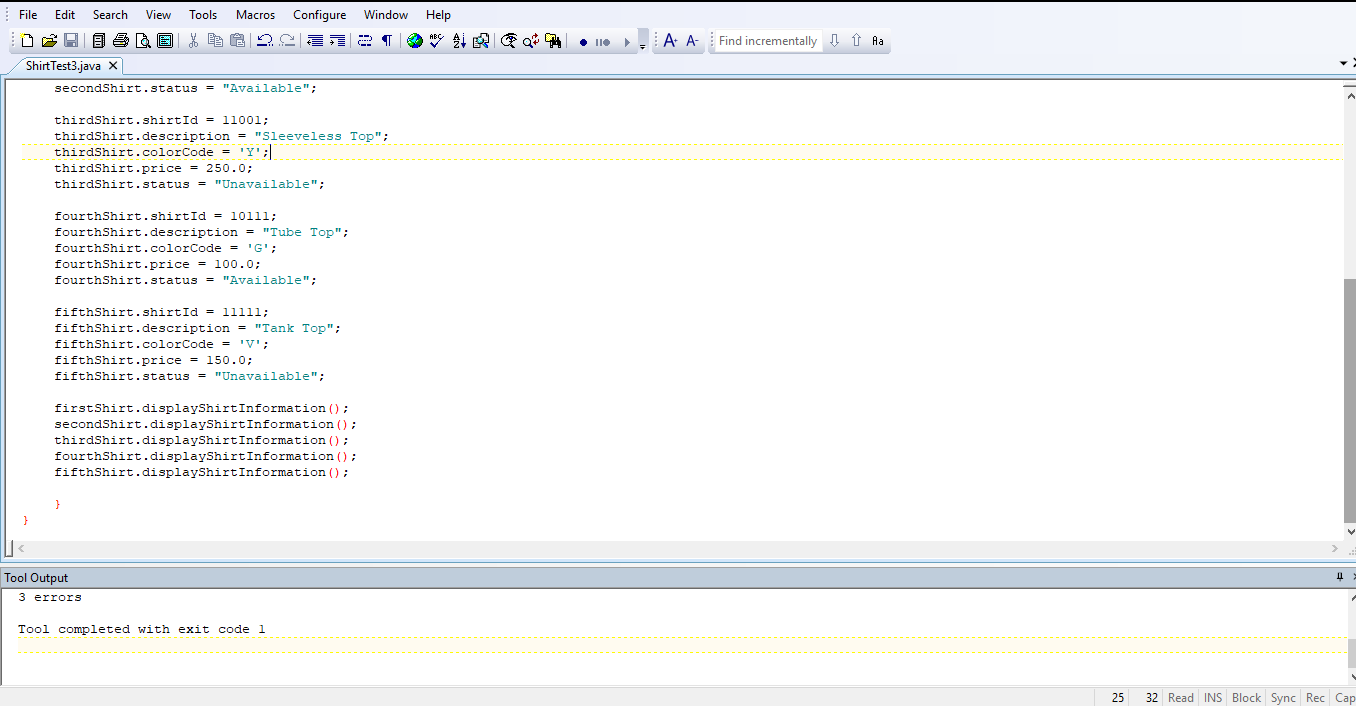The width and height of the screenshot is (1356, 706).
Task: Open the Macros menu
Action: coord(255,14)
